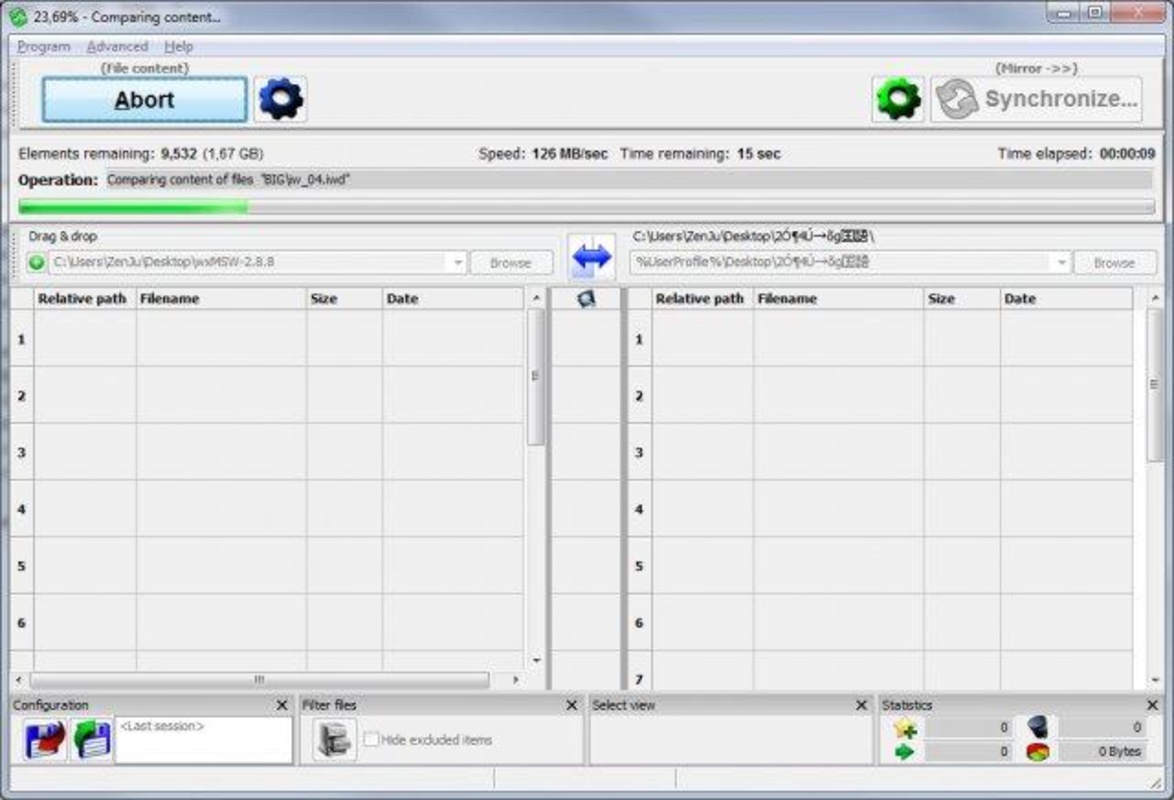Close the Configuration panel
This screenshot has width=1174, height=800.
click(x=282, y=705)
